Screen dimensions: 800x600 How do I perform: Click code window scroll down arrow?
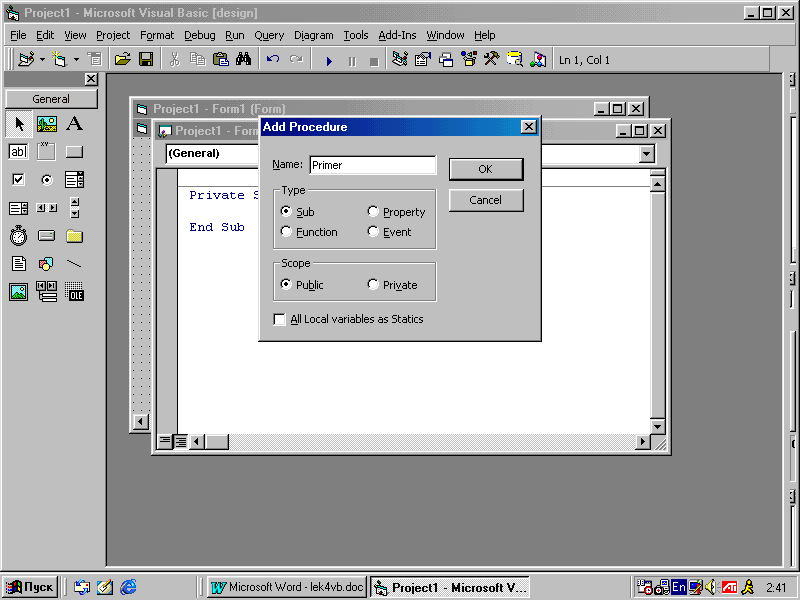[x=658, y=427]
